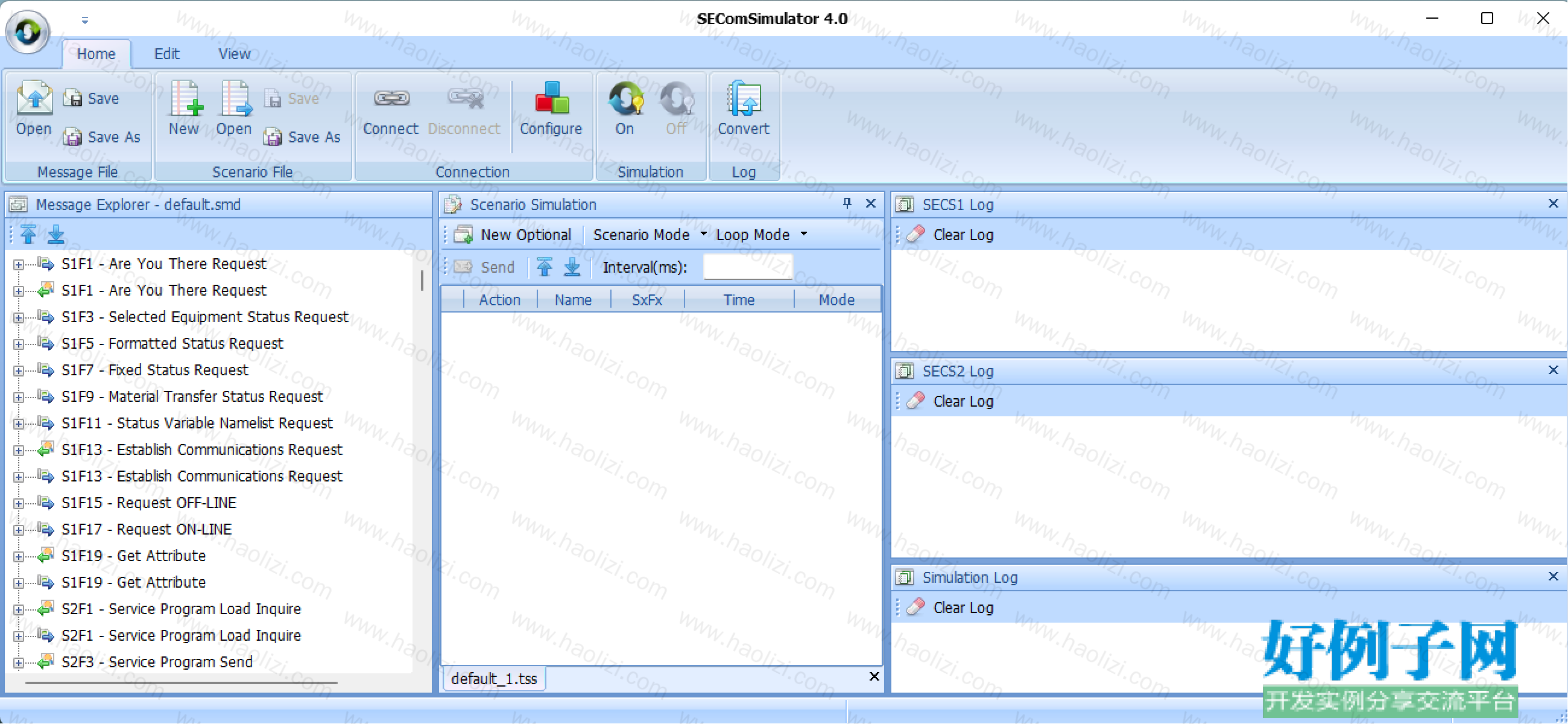1568x724 pixels.
Task: Clear the SECS2 Log
Action: (950, 402)
